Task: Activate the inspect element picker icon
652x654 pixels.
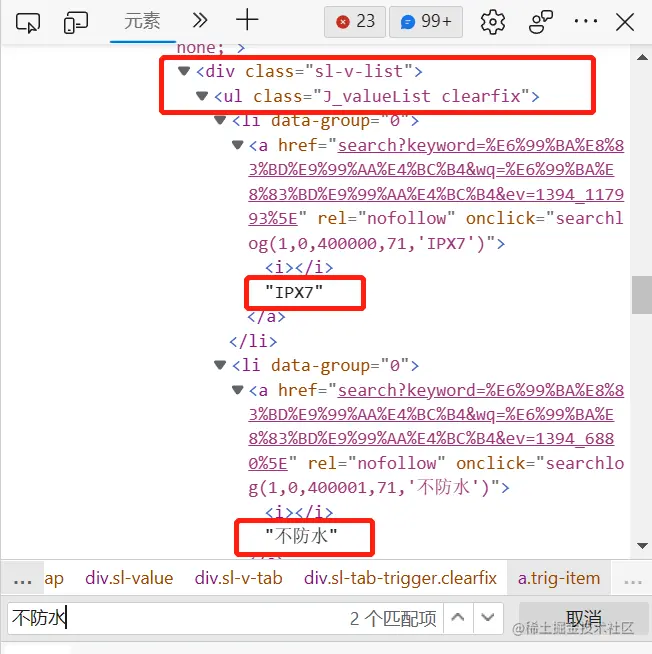Action: click(x=28, y=22)
